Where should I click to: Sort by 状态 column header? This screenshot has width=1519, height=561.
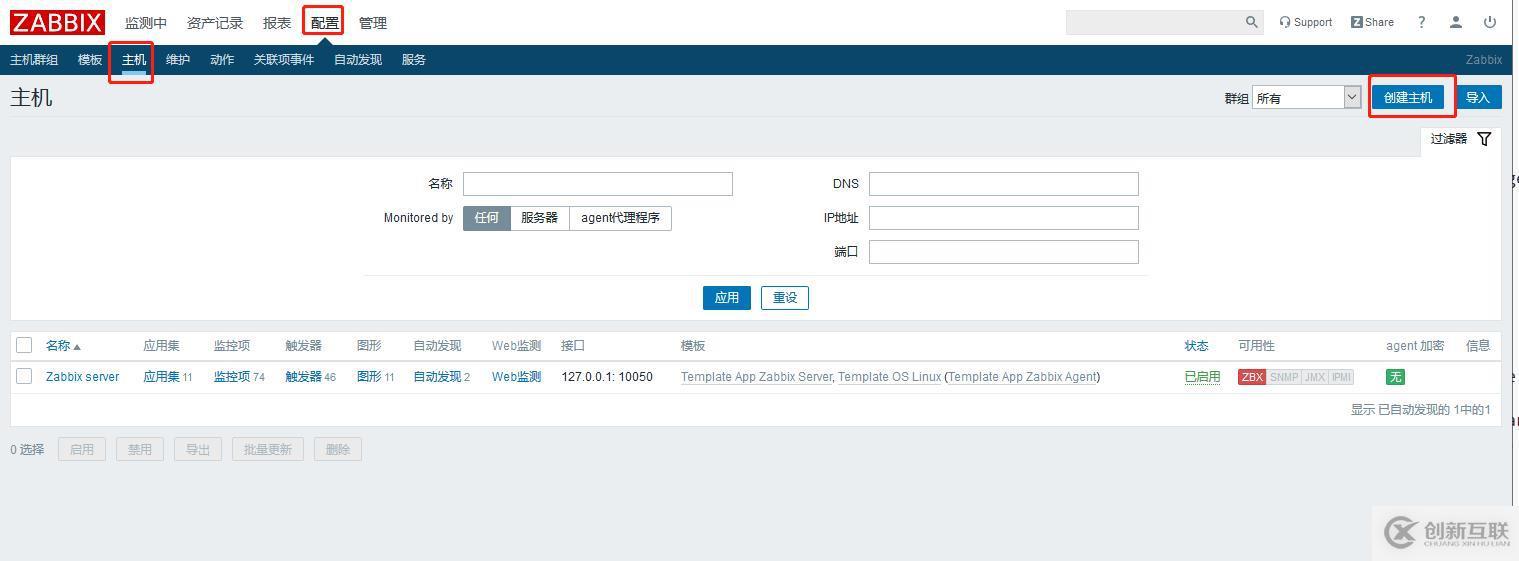click(x=1197, y=346)
